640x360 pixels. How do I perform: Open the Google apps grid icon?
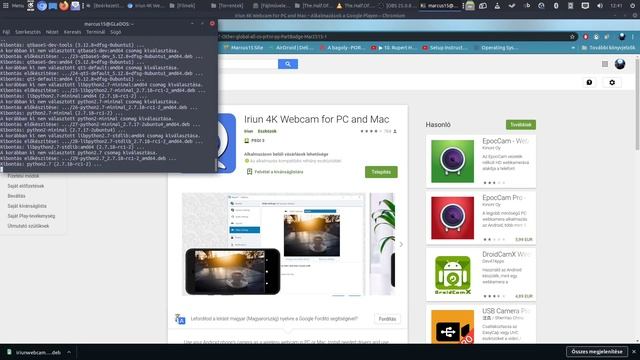605,64
